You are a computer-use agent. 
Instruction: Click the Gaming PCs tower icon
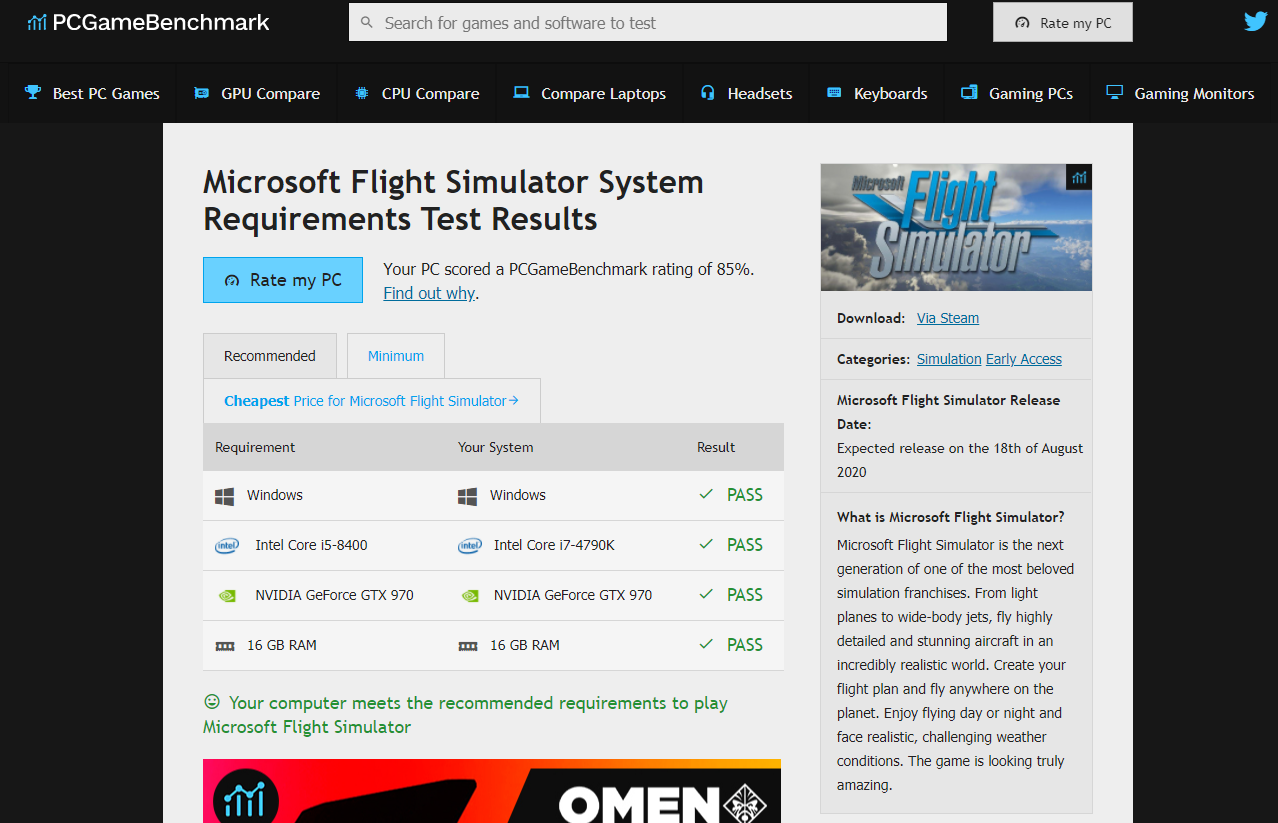(x=969, y=93)
